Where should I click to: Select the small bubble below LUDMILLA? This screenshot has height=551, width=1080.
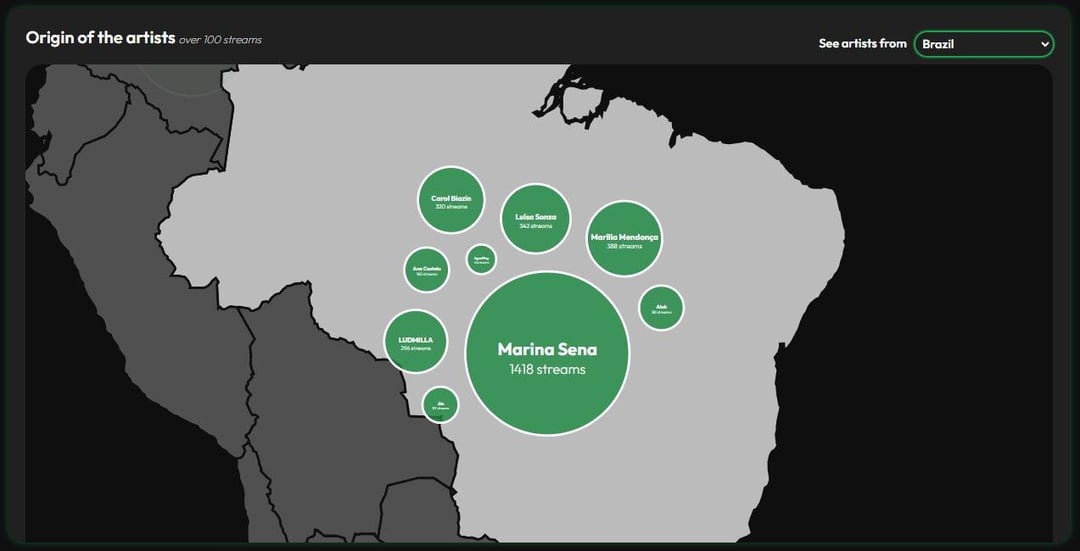tap(440, 405)
